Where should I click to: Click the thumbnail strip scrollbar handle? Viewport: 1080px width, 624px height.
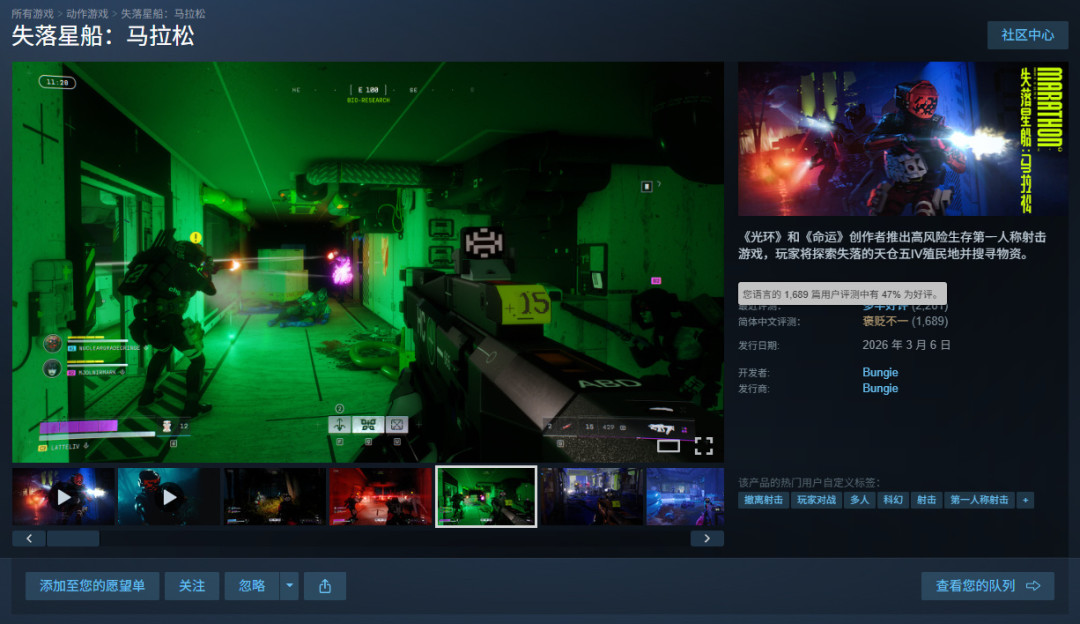click(72, 539)
